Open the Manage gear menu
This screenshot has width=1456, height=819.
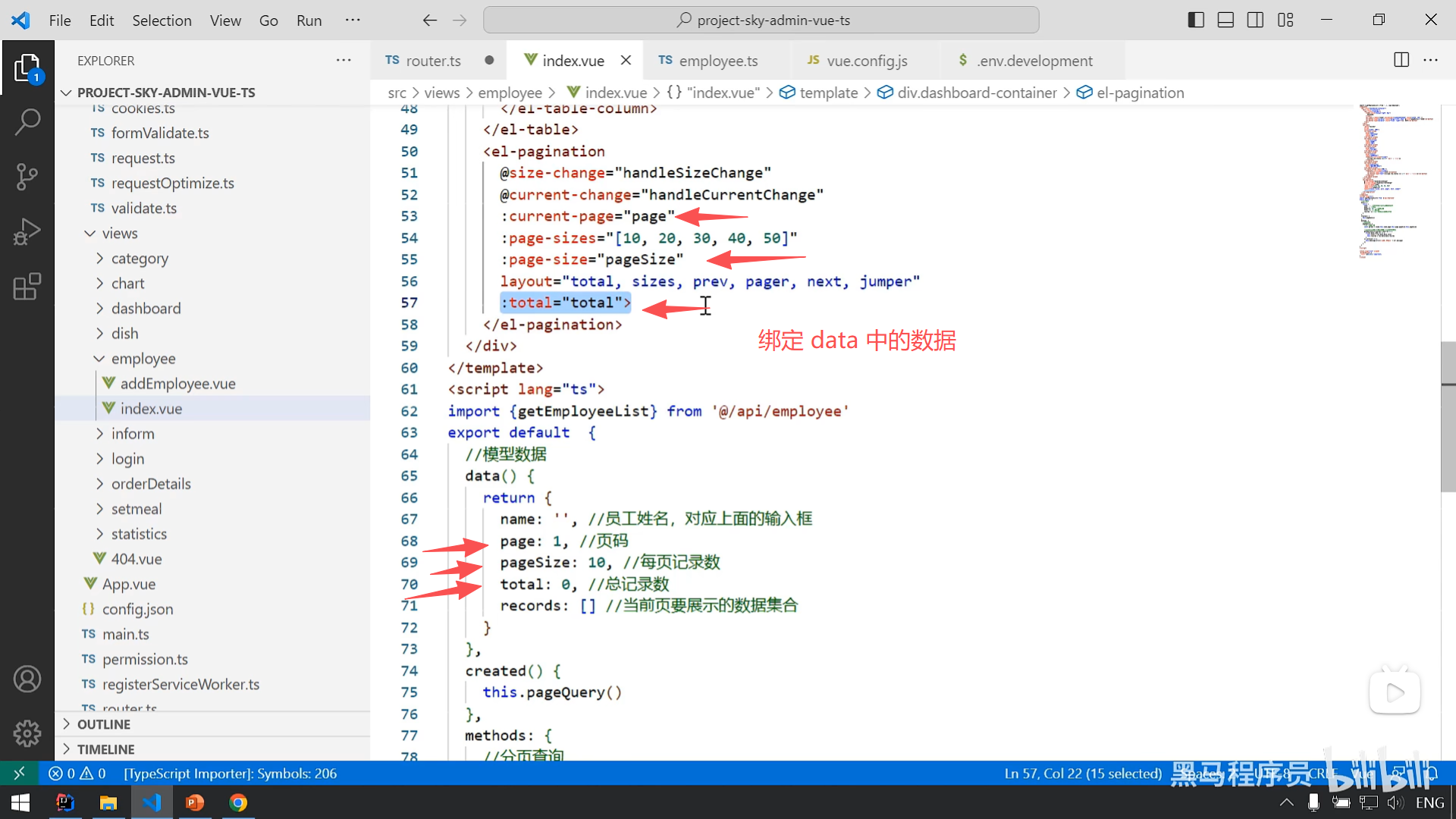point(27,733)
